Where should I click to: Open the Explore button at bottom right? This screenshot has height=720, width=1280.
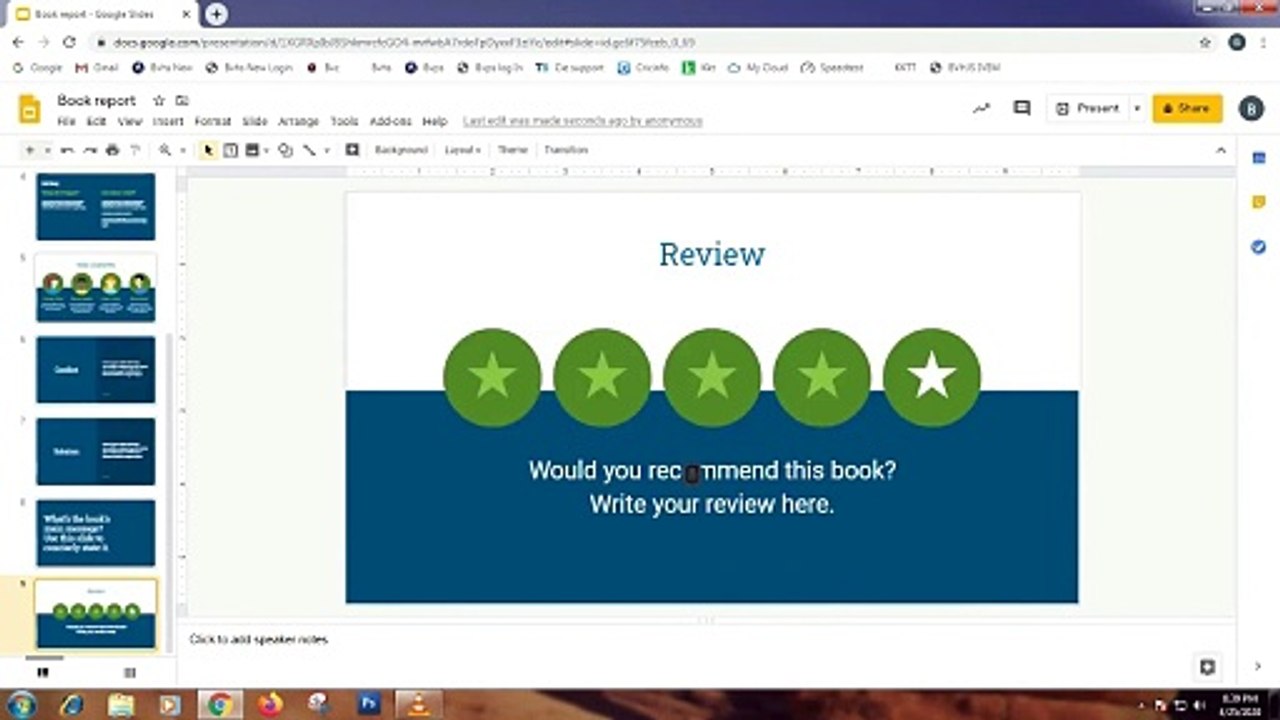(x=1207, y=667)
